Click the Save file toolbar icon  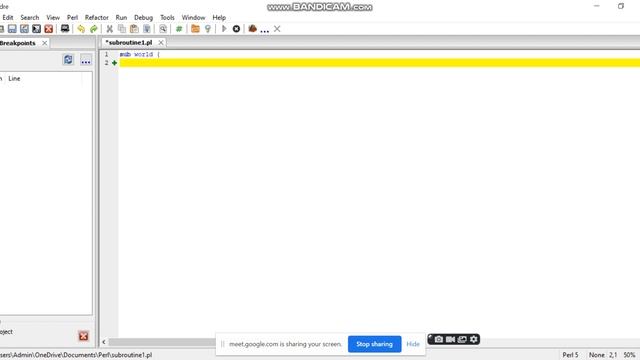tap(12, 29)
